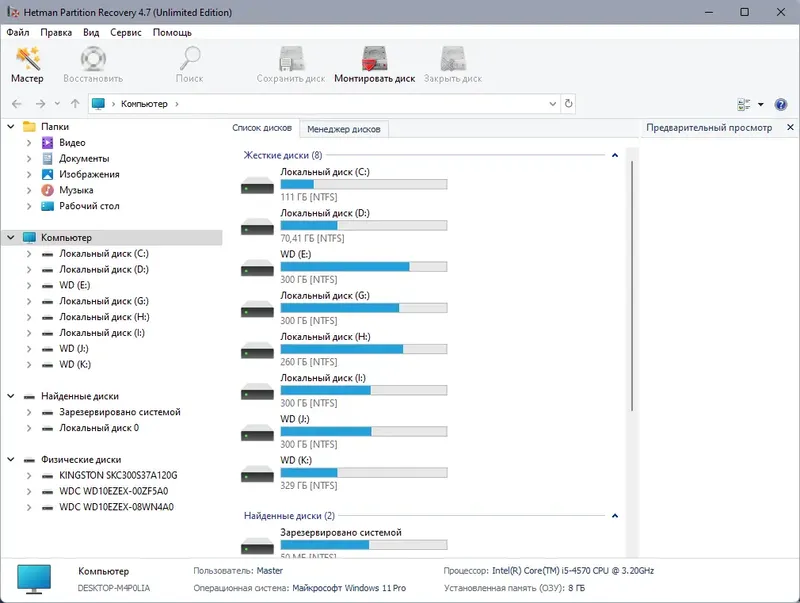This screenshot has width=800, height=603.
Task: Click the Закрыть диск toolbar icon
Action: coord(453,58)
